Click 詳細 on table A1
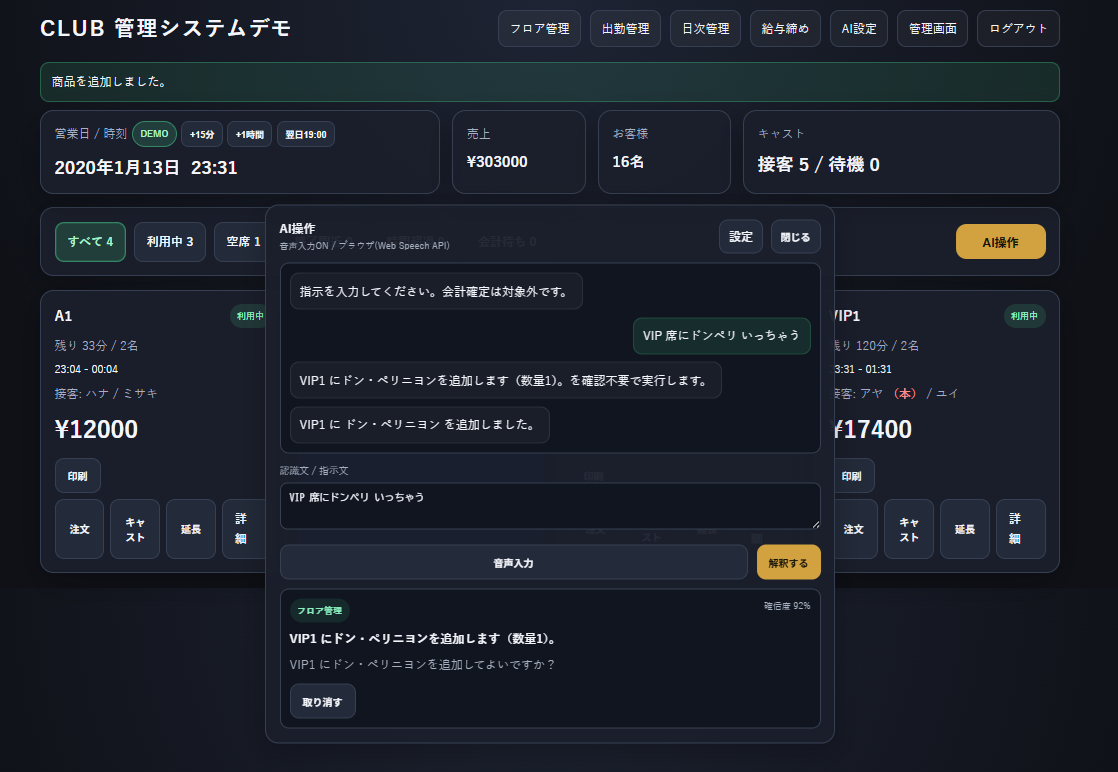 tap(243, 529)
